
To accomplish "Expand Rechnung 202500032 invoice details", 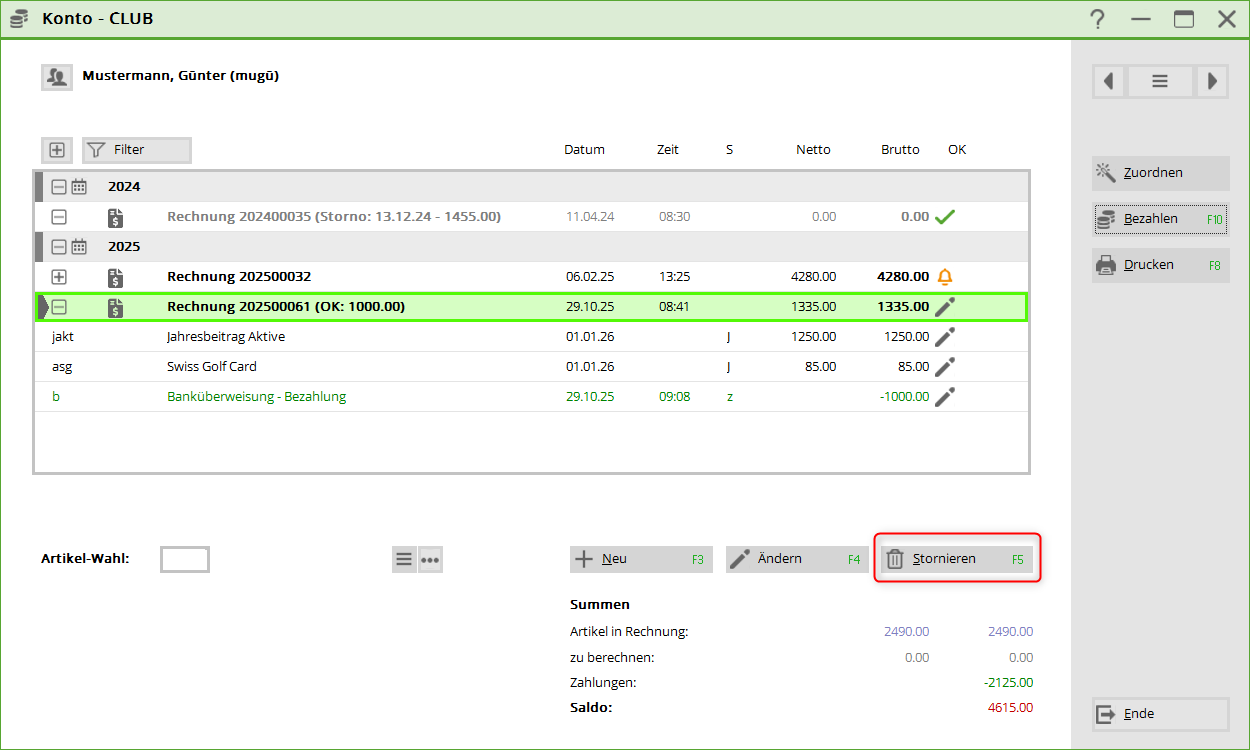I will tap(59, 277).
